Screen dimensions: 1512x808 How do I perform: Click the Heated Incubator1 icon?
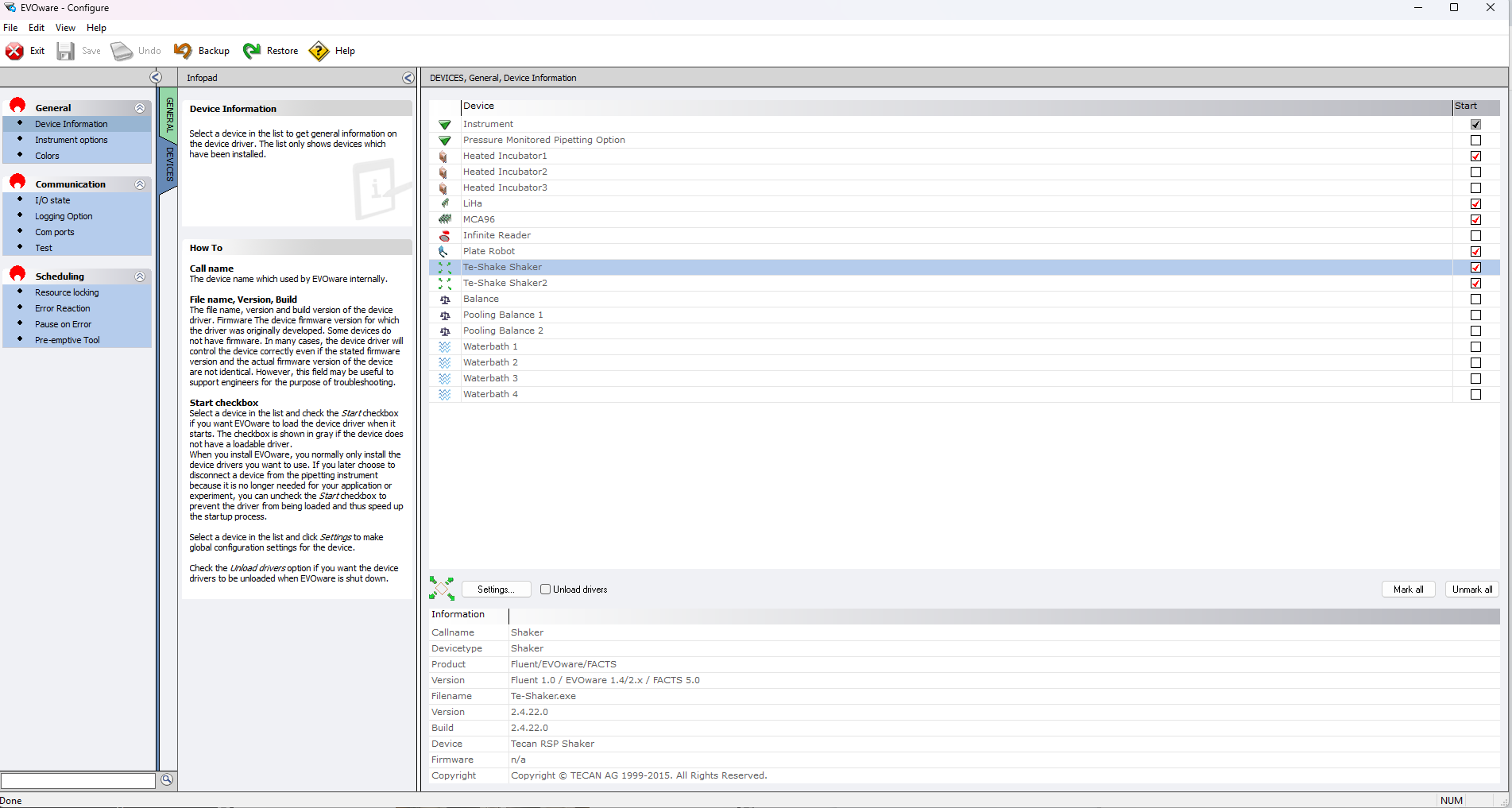(x=443, y=157)
